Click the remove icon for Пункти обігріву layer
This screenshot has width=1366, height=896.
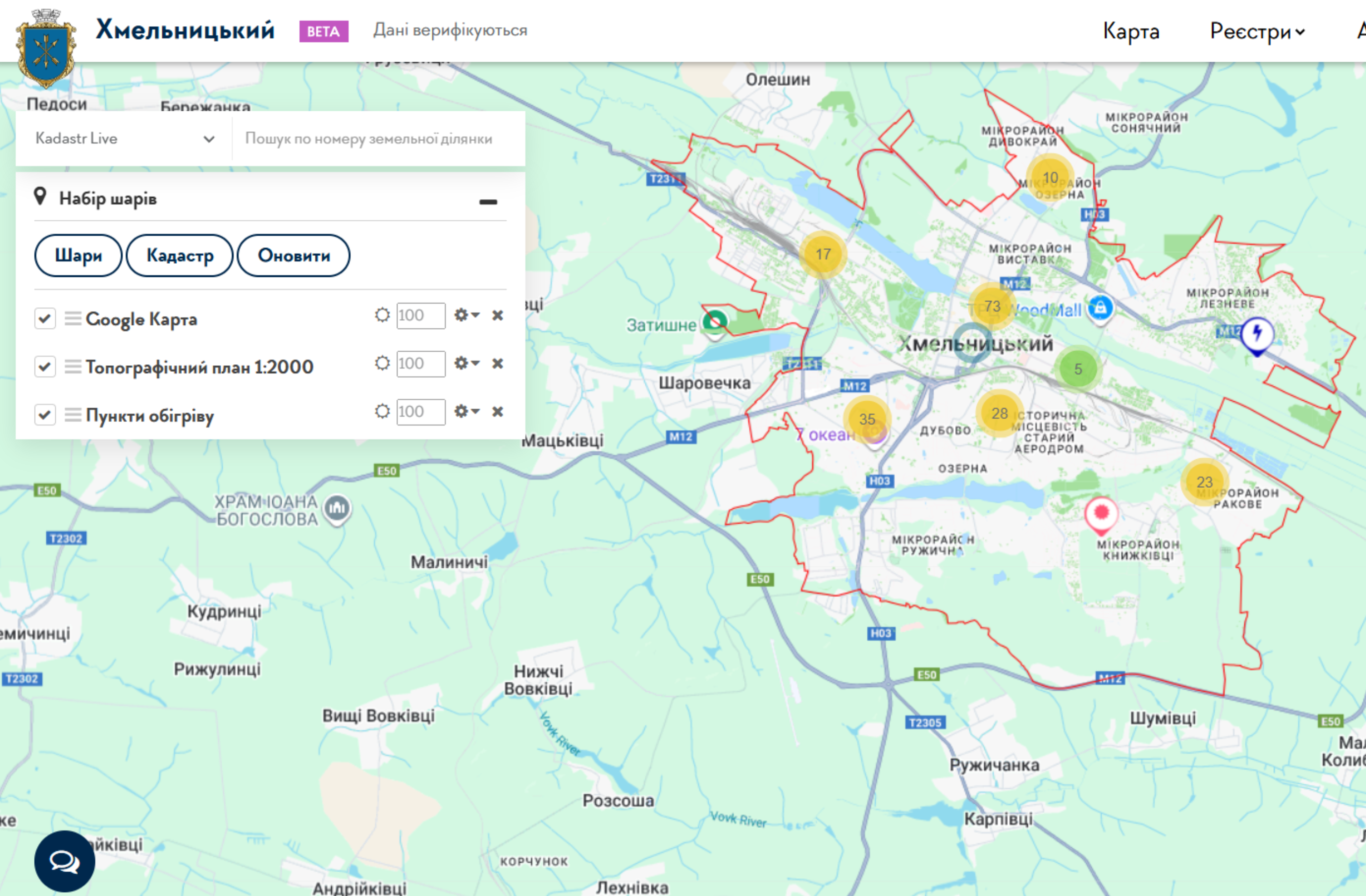pos(498,411)
